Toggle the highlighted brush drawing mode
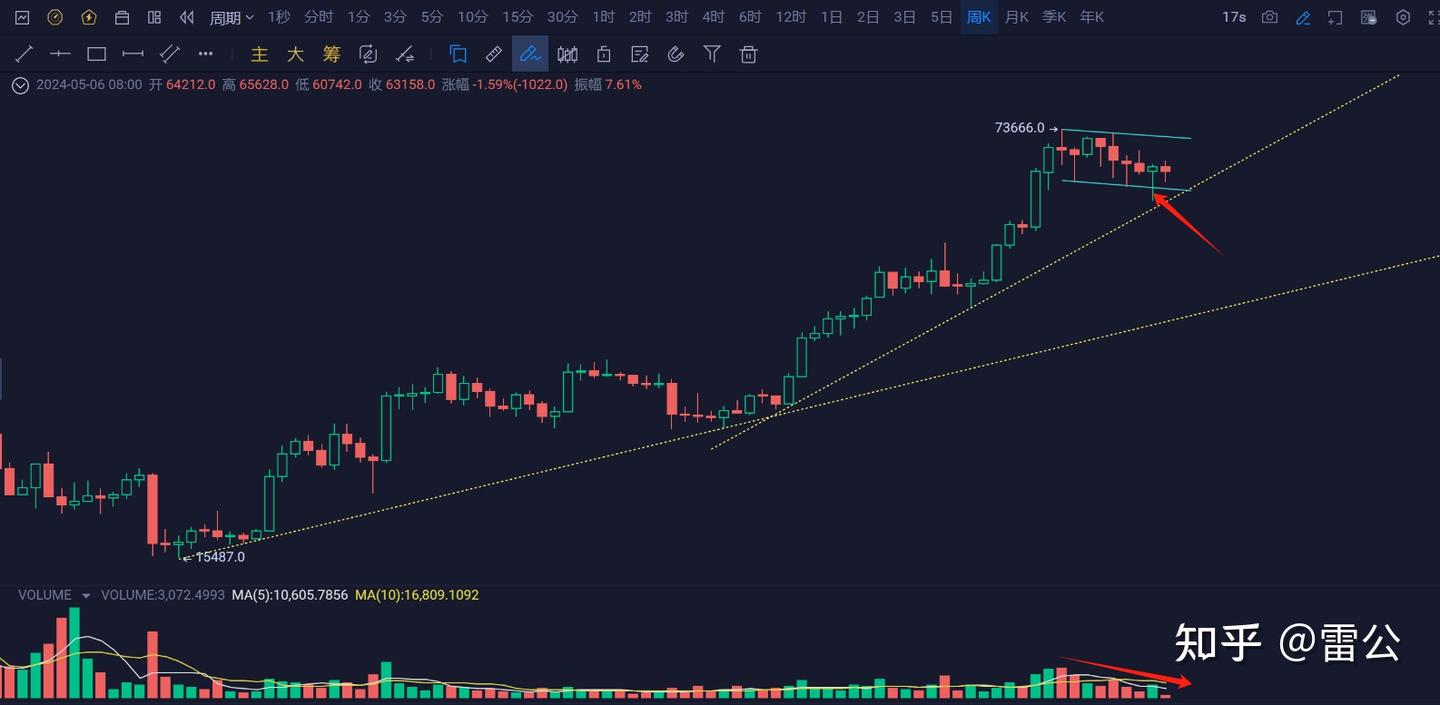This screenshot has height=705, width=1440. pyautogui.click(x=530, y=54)
